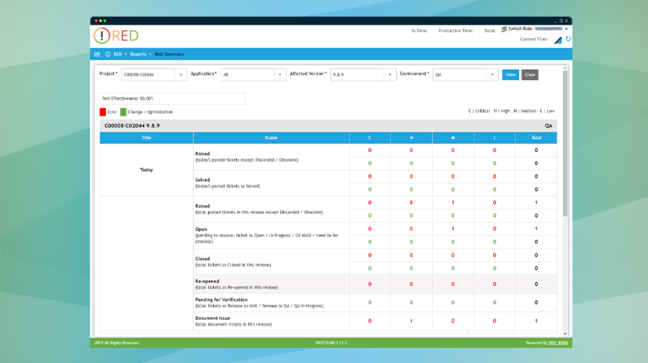Click the Total column header
The image size is (648, 363).
coord(536,138)
